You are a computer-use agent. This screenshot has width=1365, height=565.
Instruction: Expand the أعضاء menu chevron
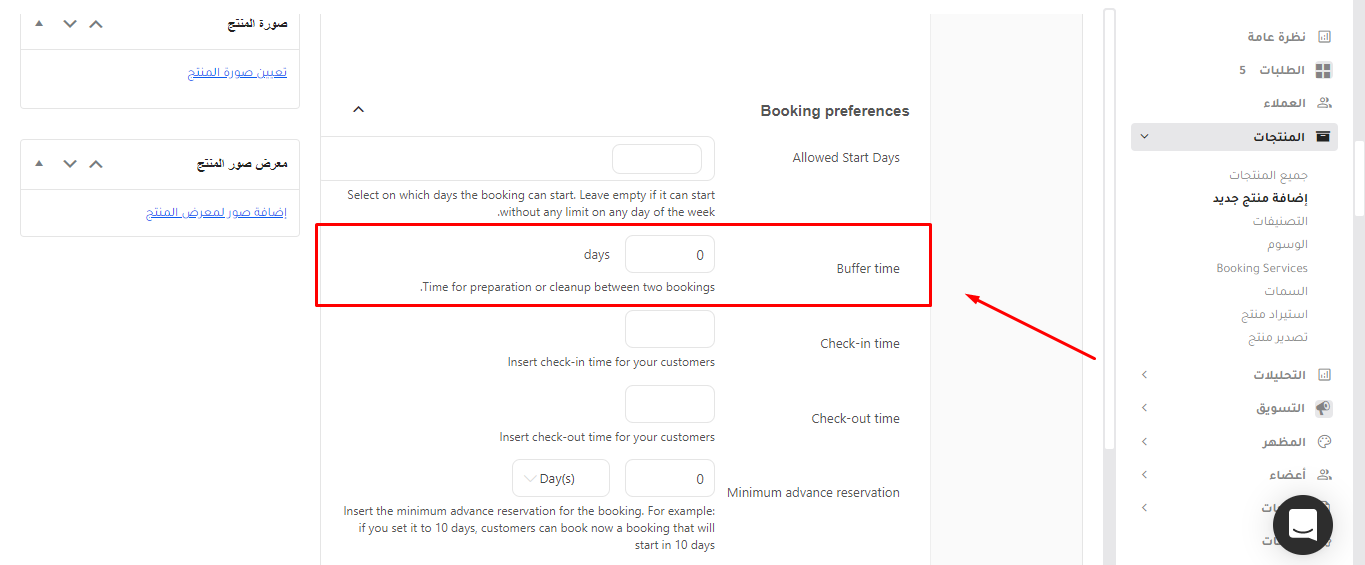(1145, 475)
